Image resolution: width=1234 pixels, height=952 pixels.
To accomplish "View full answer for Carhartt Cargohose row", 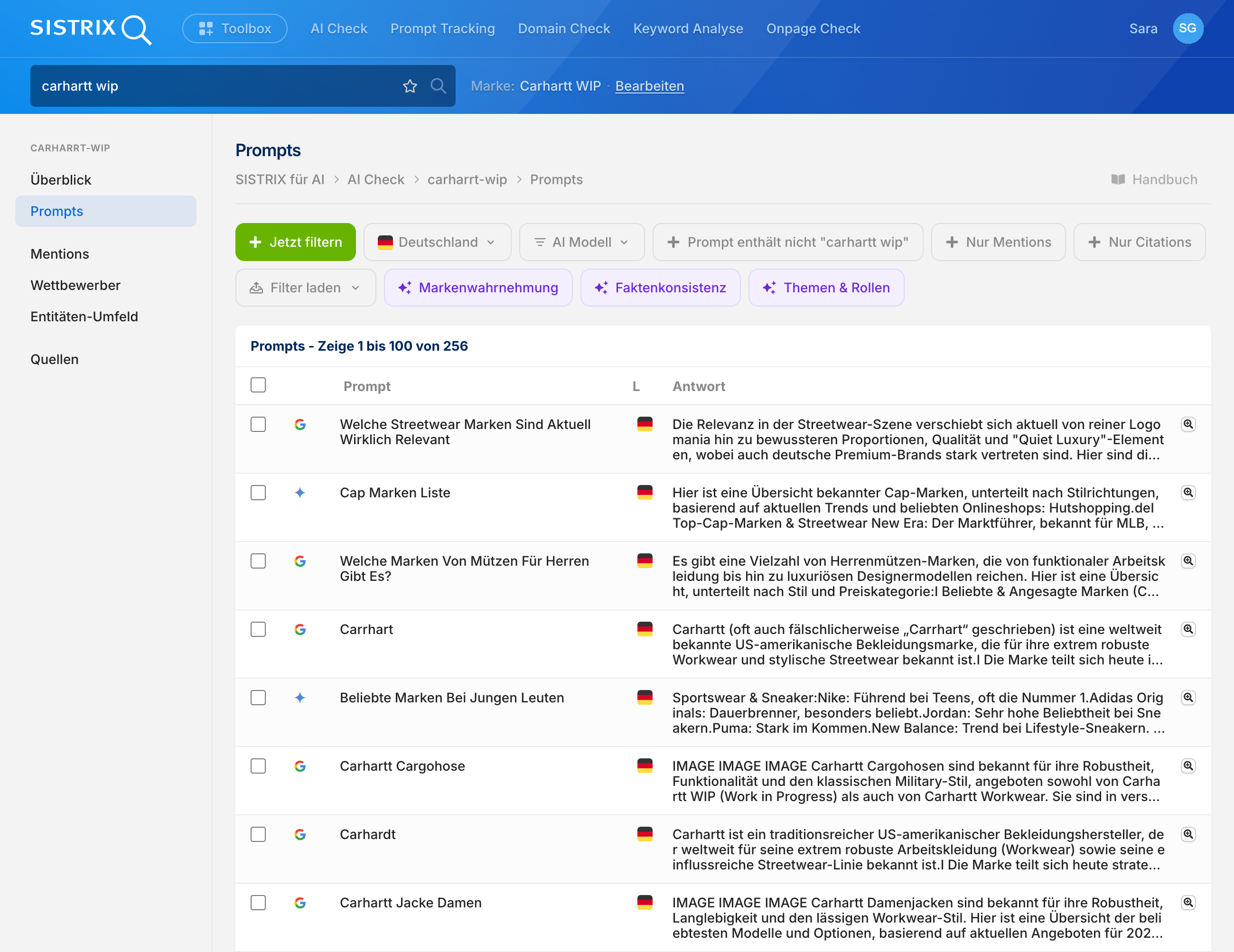I will 1189,766.
